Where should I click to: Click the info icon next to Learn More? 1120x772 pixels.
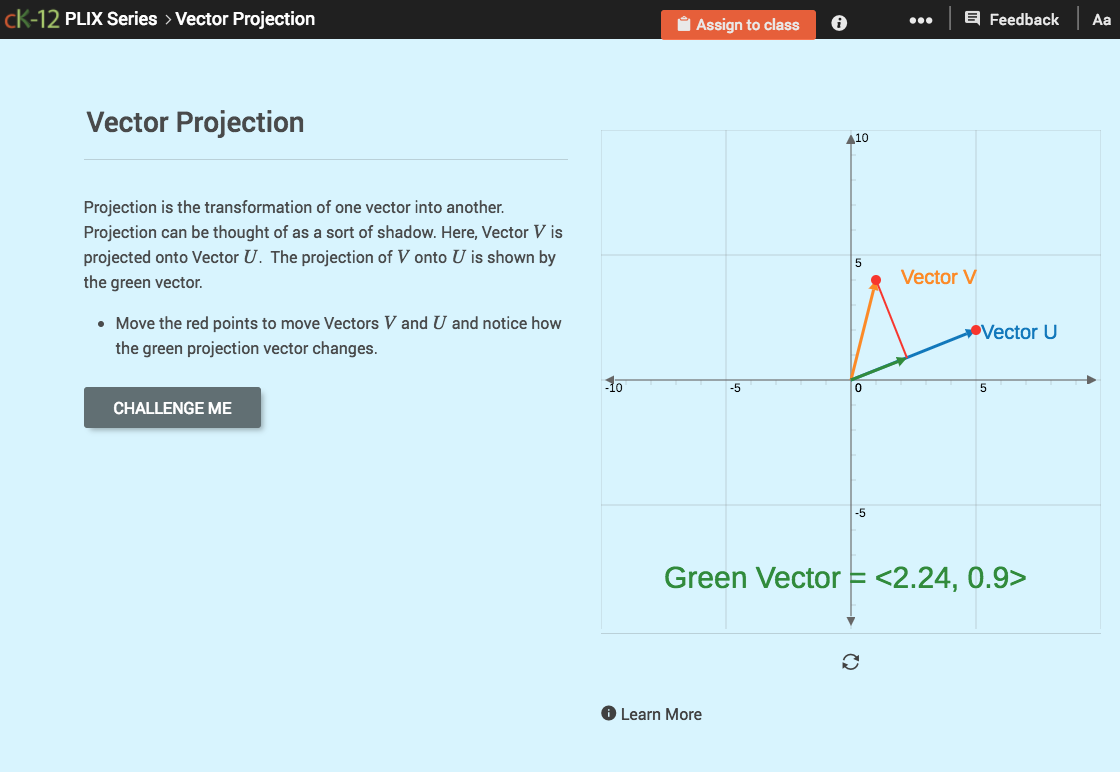pyautogui.click(x=608, y=713)
